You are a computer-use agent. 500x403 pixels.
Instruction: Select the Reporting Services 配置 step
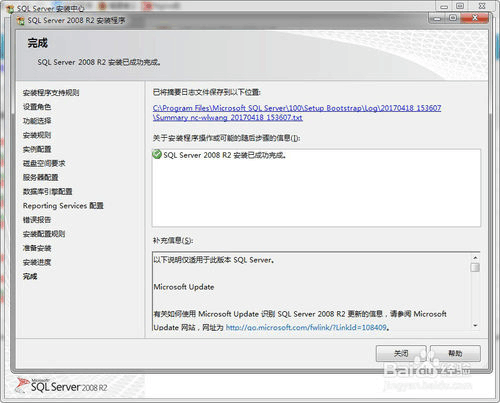[63, 206]
